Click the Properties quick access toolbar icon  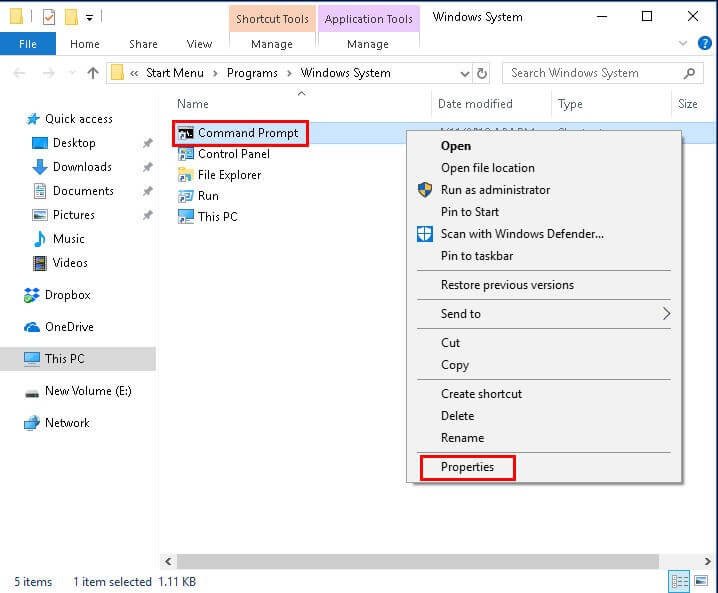click(x=48, y=16)
